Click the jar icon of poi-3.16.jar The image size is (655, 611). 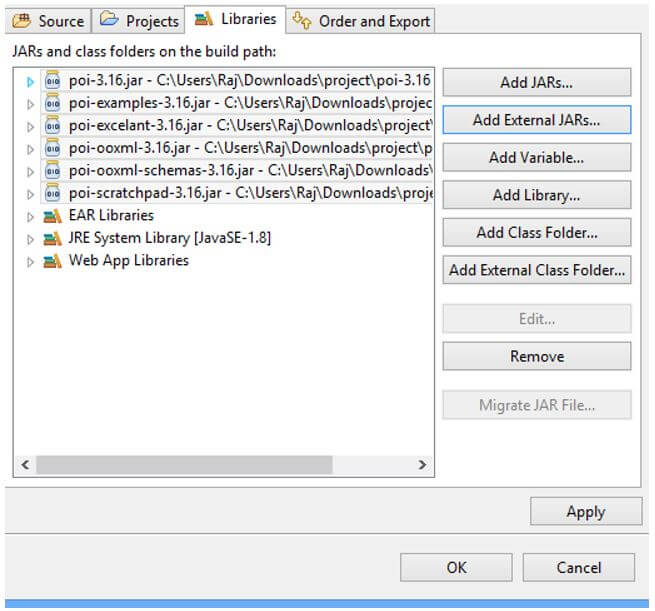pos(53,80)
